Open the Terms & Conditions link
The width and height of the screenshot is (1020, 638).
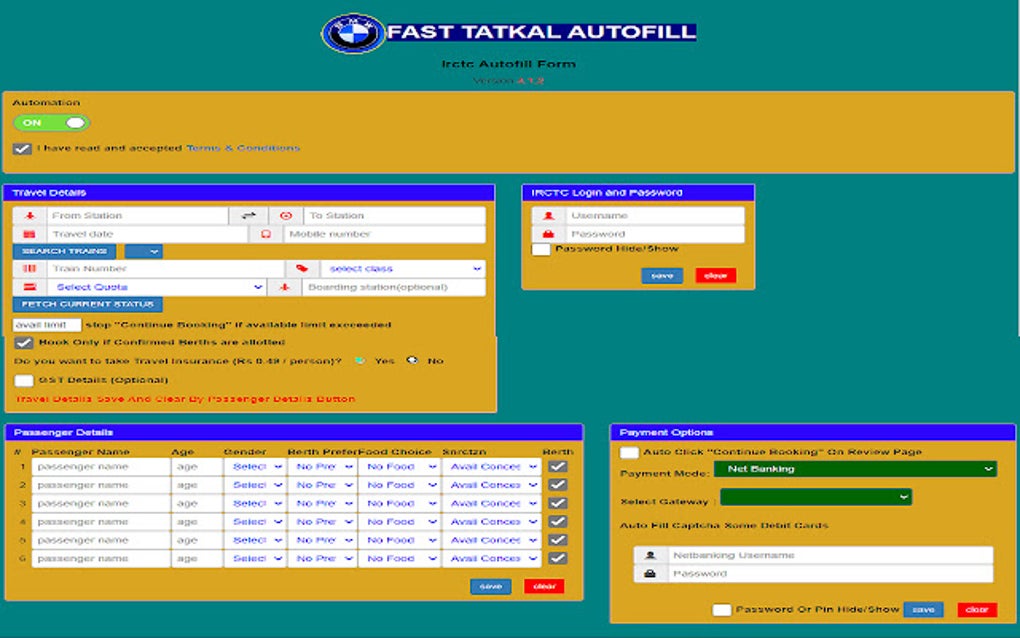tap(241, 146)
